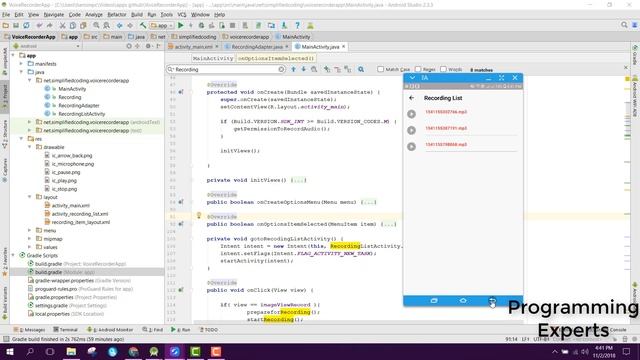Select RecordingAdapter class in project tree
The height and width of the screenshot is (360, 640).
pos(79,105)
